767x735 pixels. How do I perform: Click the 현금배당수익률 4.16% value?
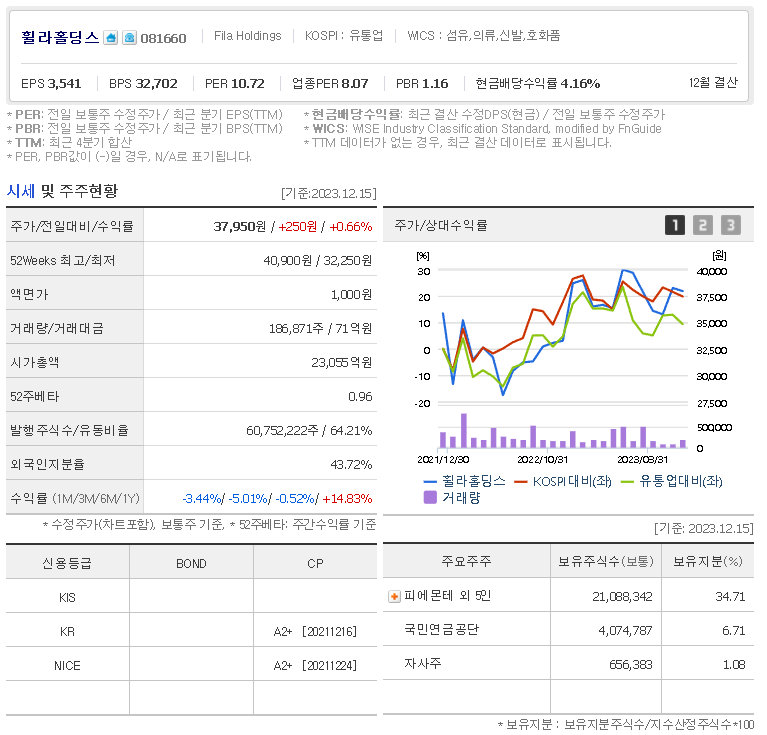pyautogui.click(x=538, y=84)
